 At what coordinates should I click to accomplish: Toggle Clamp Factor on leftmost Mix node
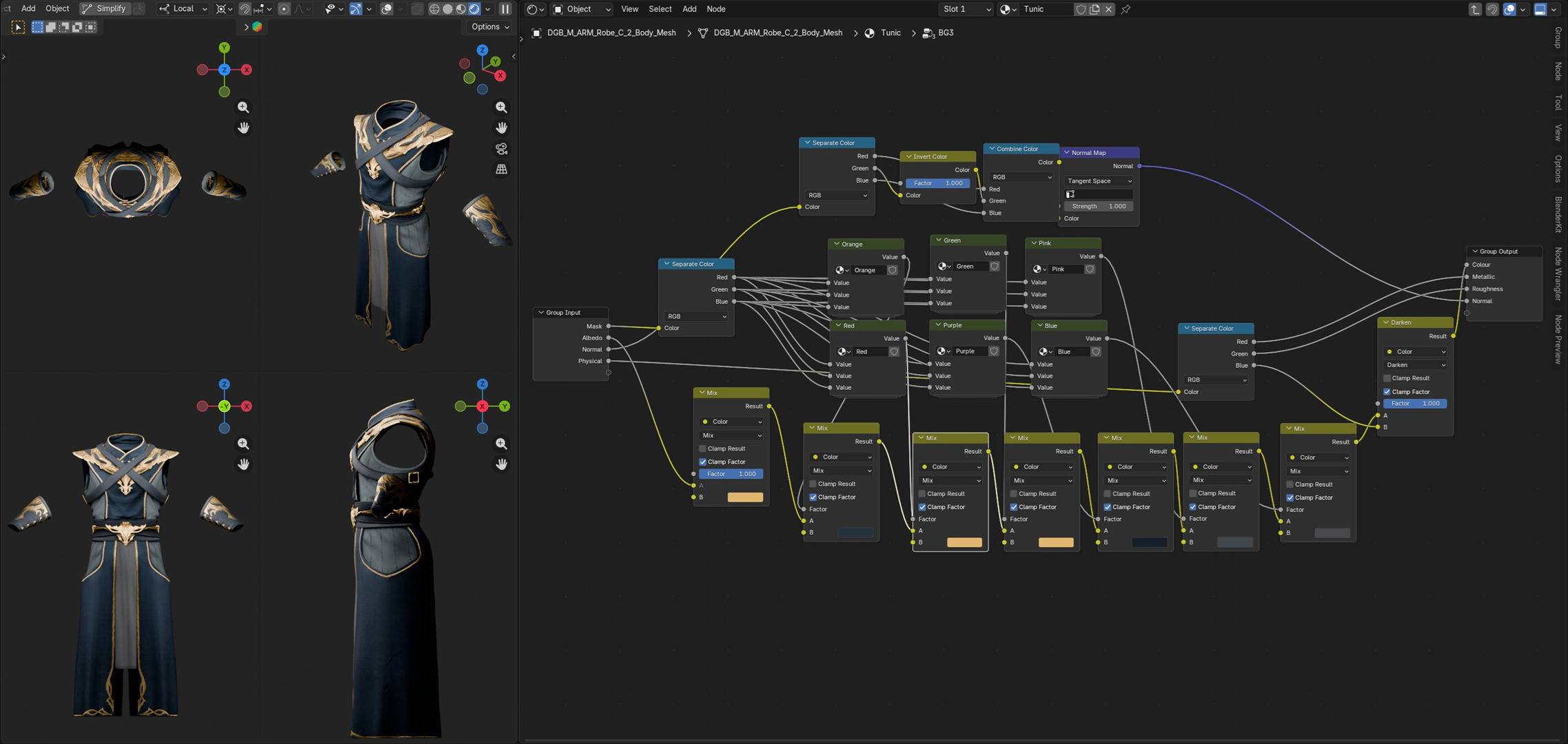[703, 462]
